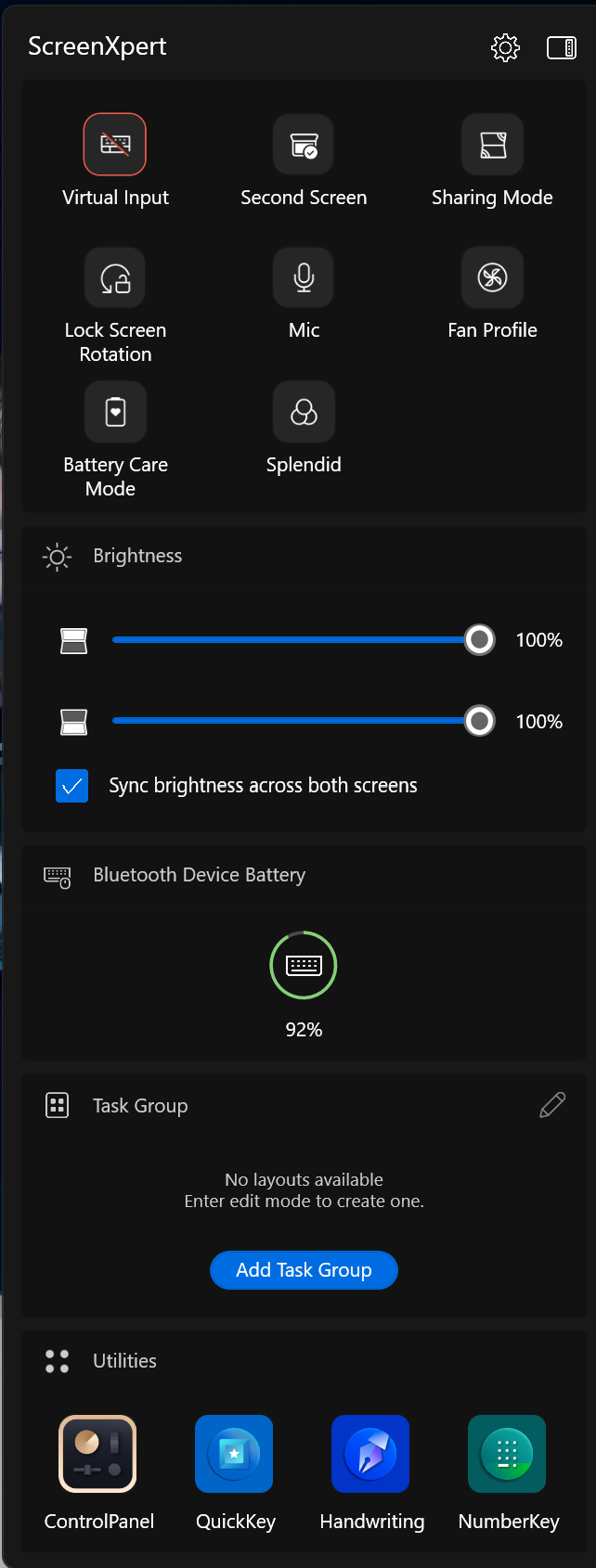Click the second screen brightness slider handle
The width and height of the screenshot is (596, 1568).
point(479,721)
